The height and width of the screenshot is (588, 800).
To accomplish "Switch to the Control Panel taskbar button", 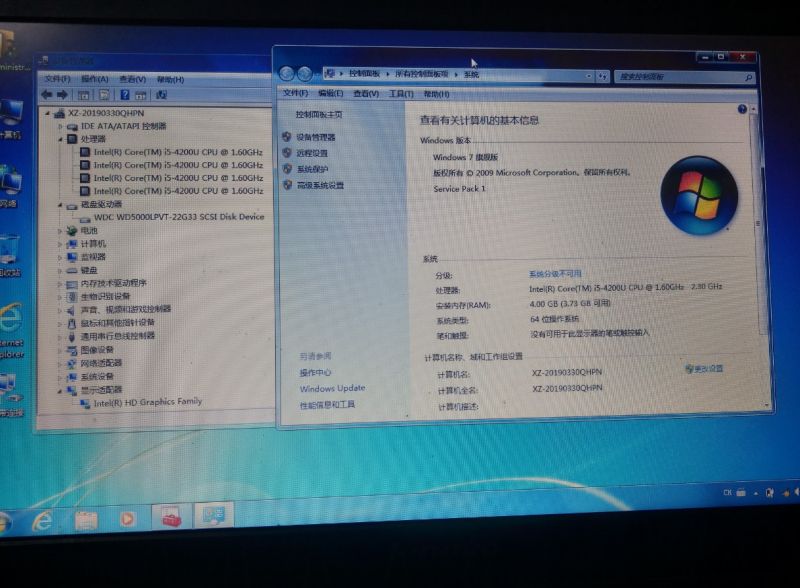I will click(214, 516).
